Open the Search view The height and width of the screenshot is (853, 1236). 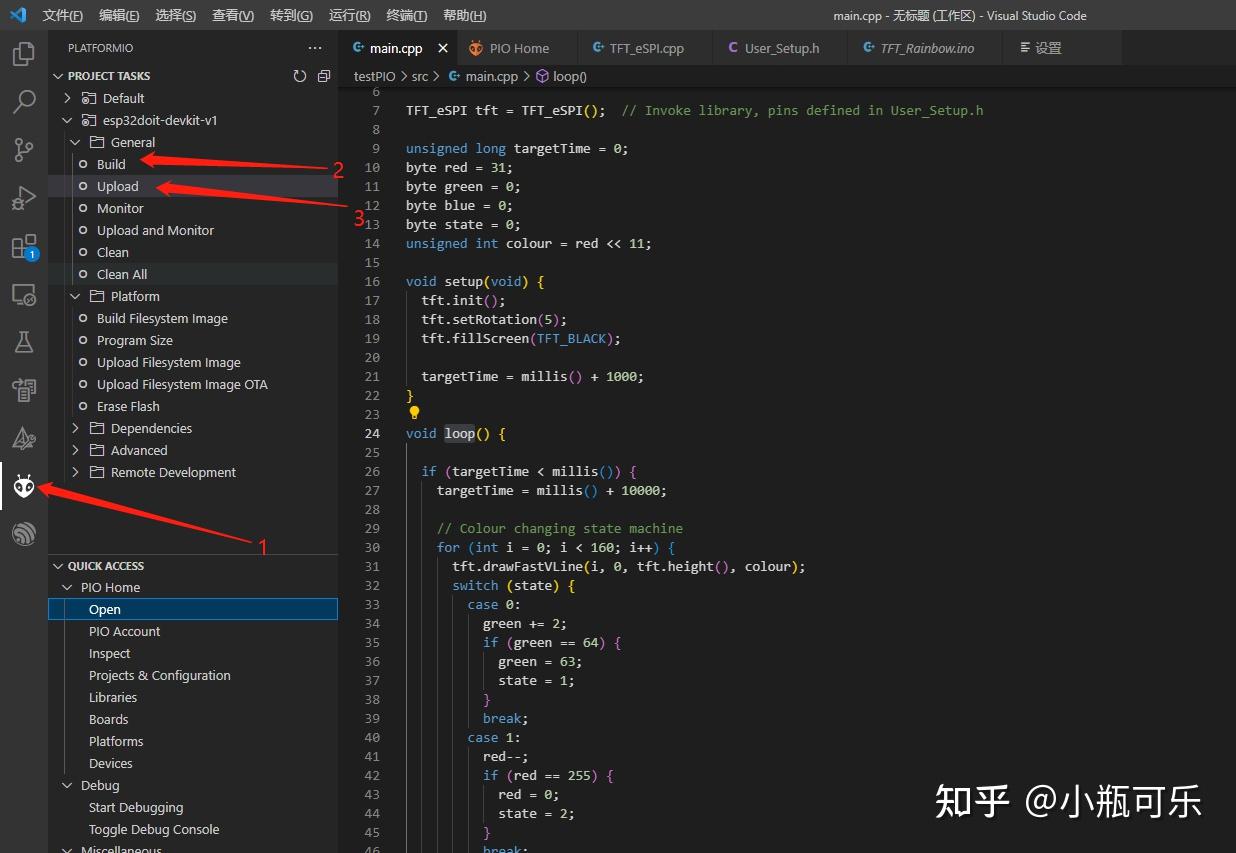point(23,101)
